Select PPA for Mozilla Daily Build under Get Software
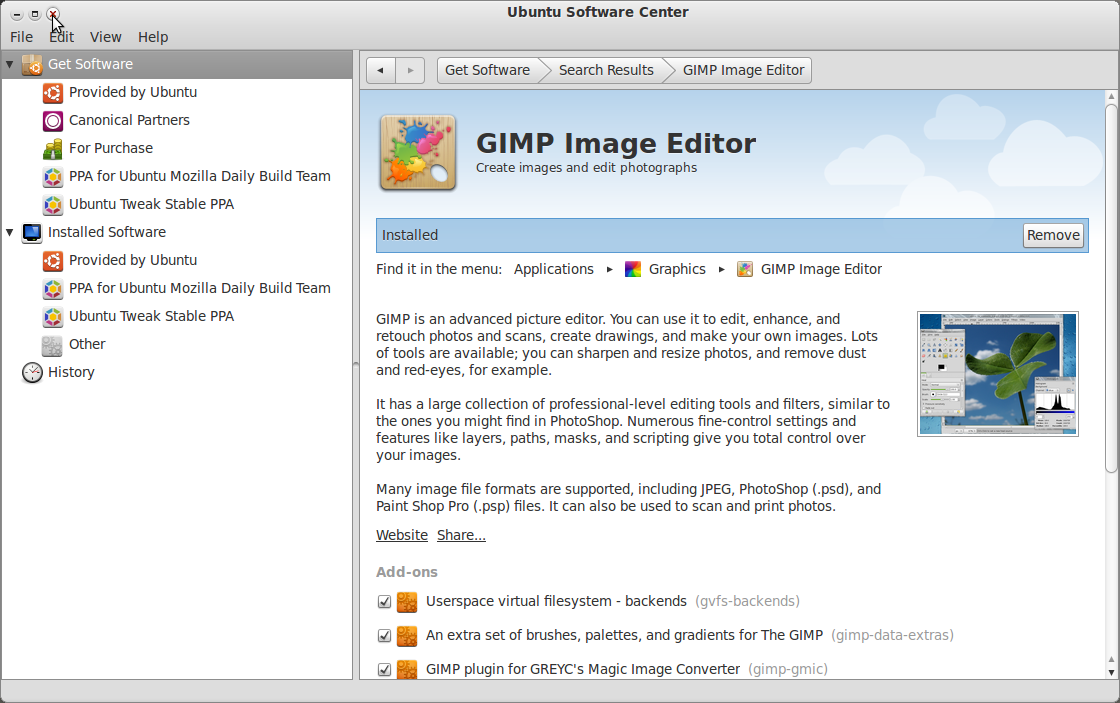Screen dimensions: 1120x703 200,176
